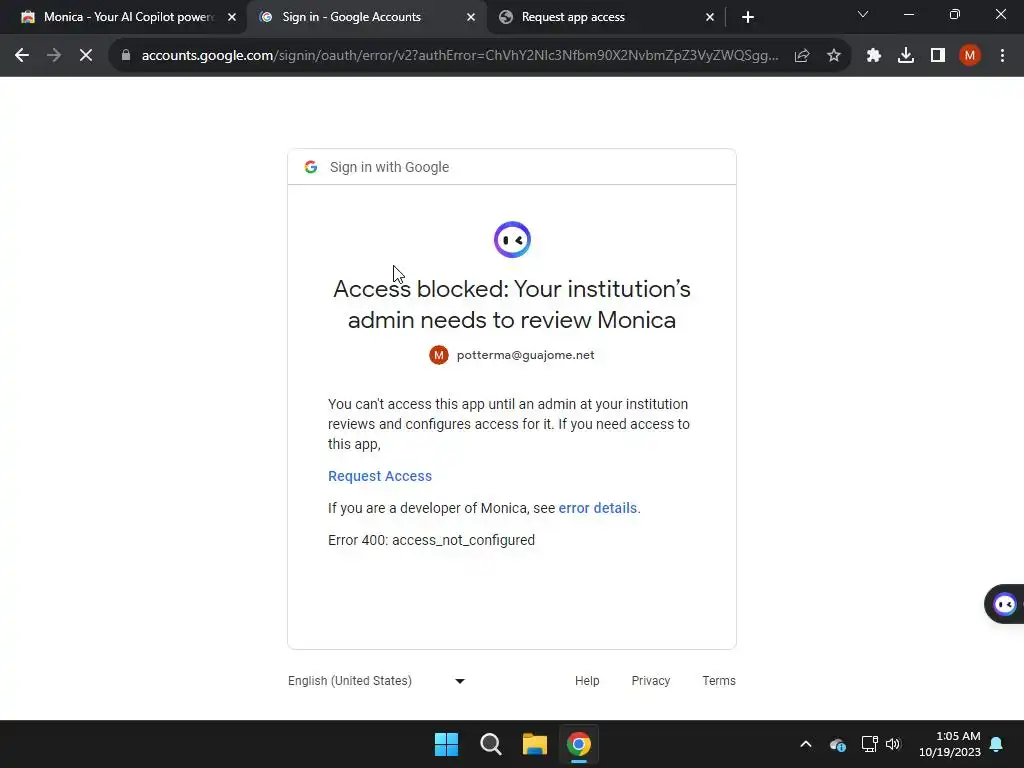Click the forward navigation arrow
The image size is (1024, 768).
coord(54,56)
